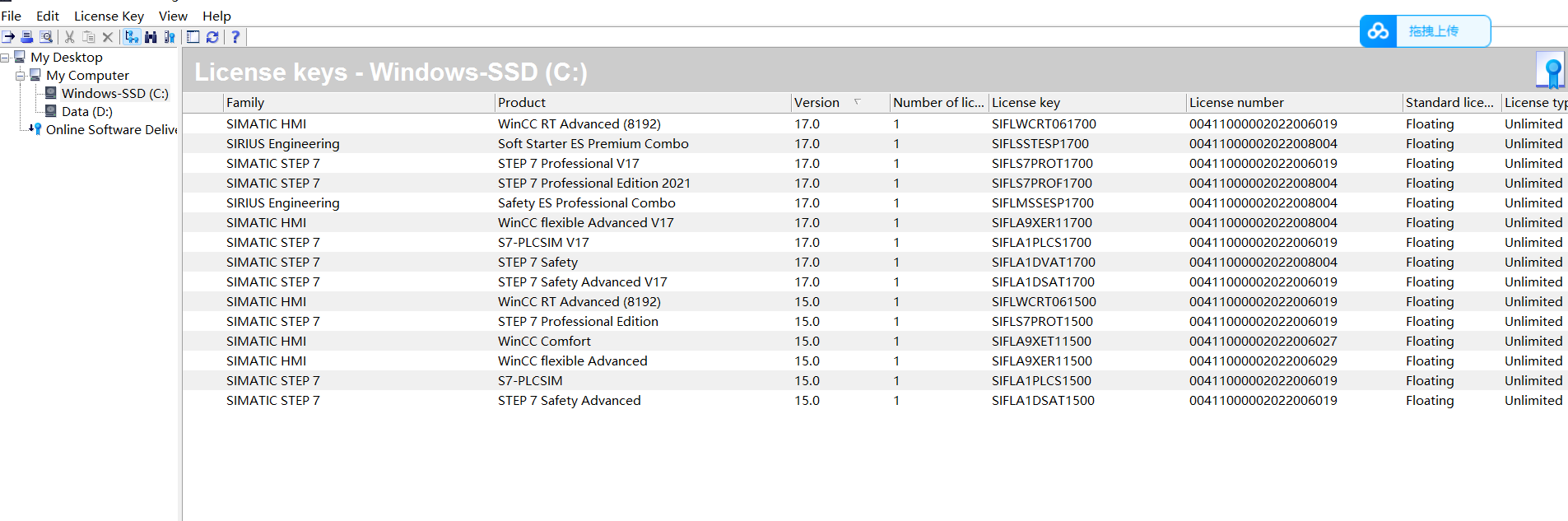The height and width of the screenshot is (521, 1568).
Task: Open Print Preview from the toolbar
Action: [x=46, y=37]
